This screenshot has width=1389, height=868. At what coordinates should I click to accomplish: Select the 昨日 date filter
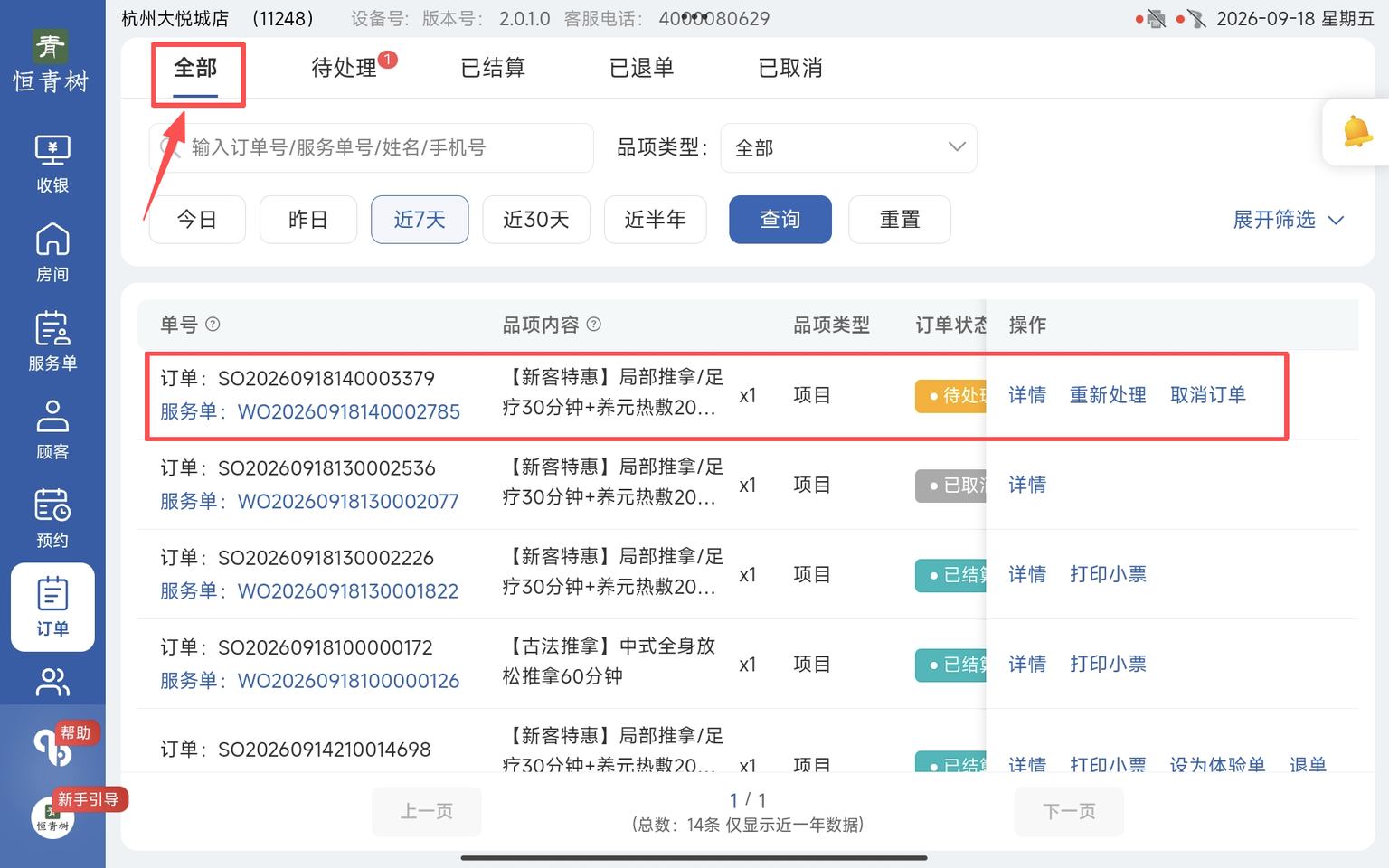pos(308,220)
